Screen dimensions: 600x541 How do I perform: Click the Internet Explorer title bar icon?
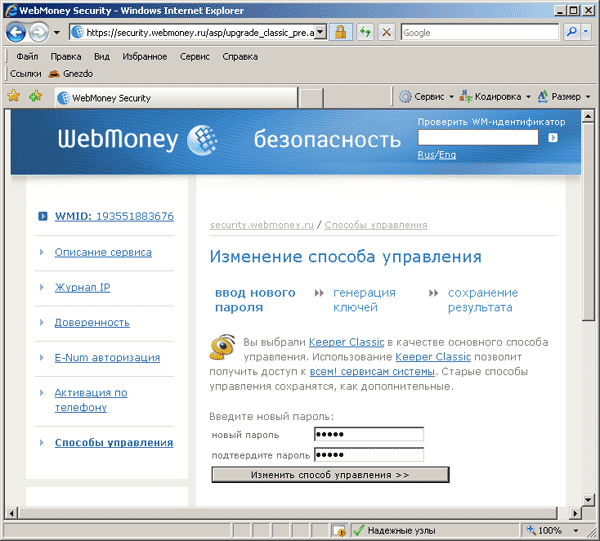click(x=11, y=10)
